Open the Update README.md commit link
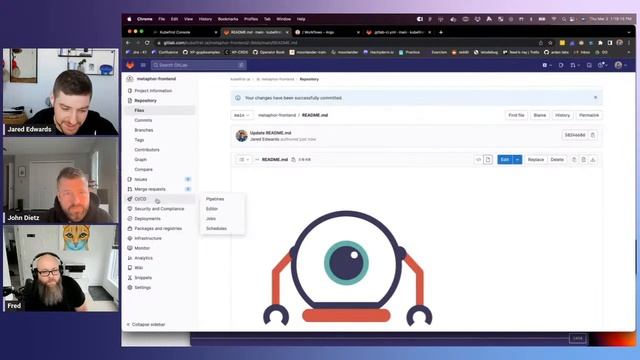640x360 pixels. click(270, 133)
